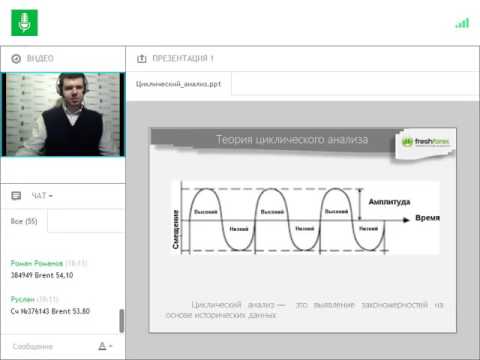Click the Сообщение message input field
480x360 pixels.
(x=52, y=347)
